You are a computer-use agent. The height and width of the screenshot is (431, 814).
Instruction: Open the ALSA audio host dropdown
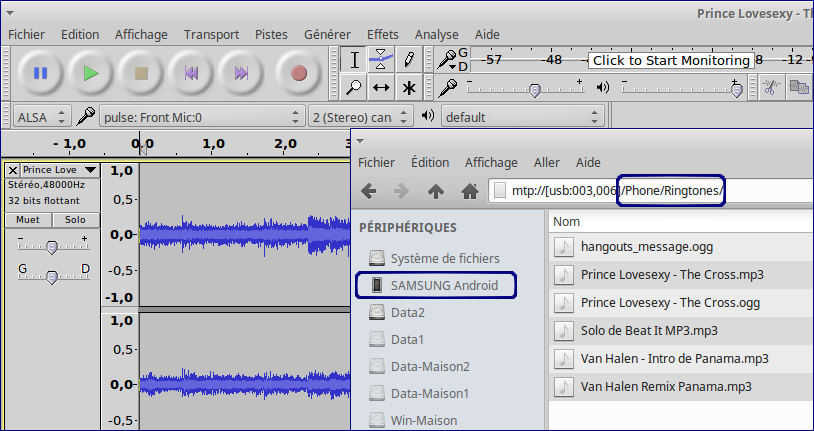point(43,117)
